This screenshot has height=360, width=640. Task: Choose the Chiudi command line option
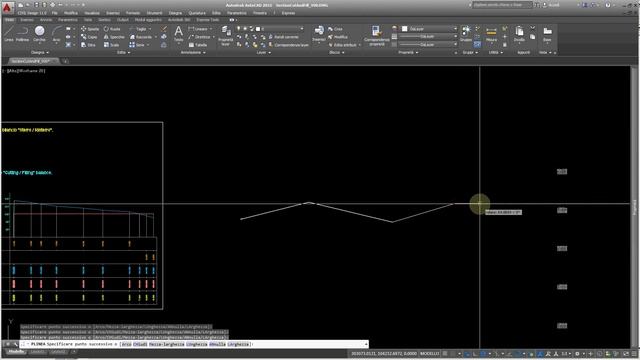[x=140, y=344]
